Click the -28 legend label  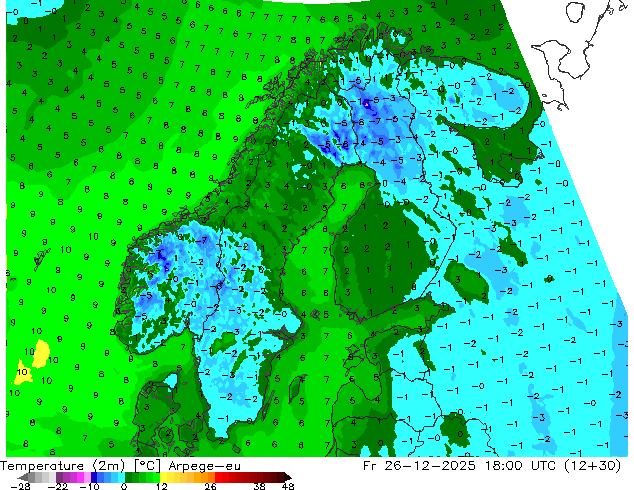click(20, 486)
